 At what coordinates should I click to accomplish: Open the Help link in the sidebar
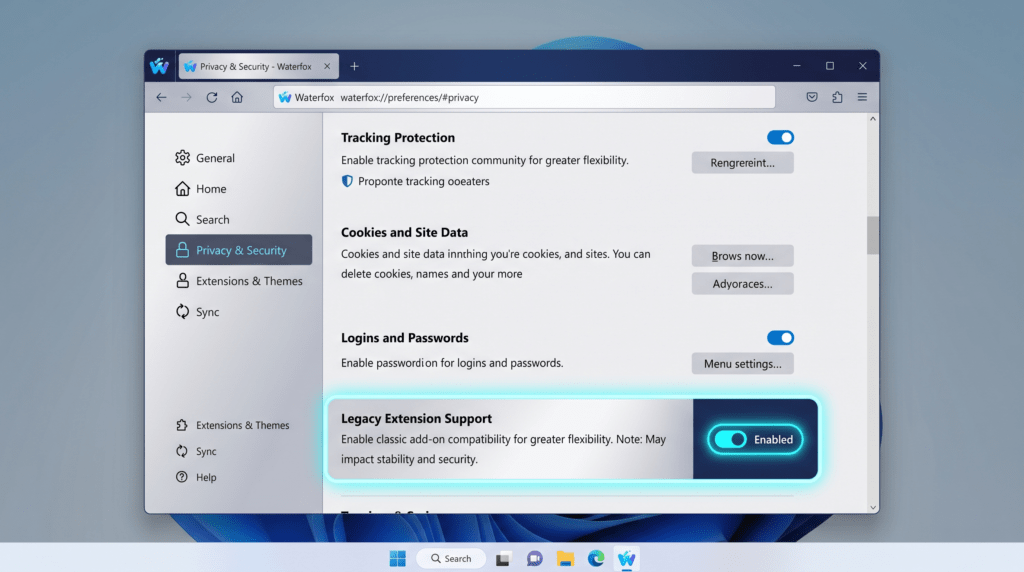pos(196,477)
